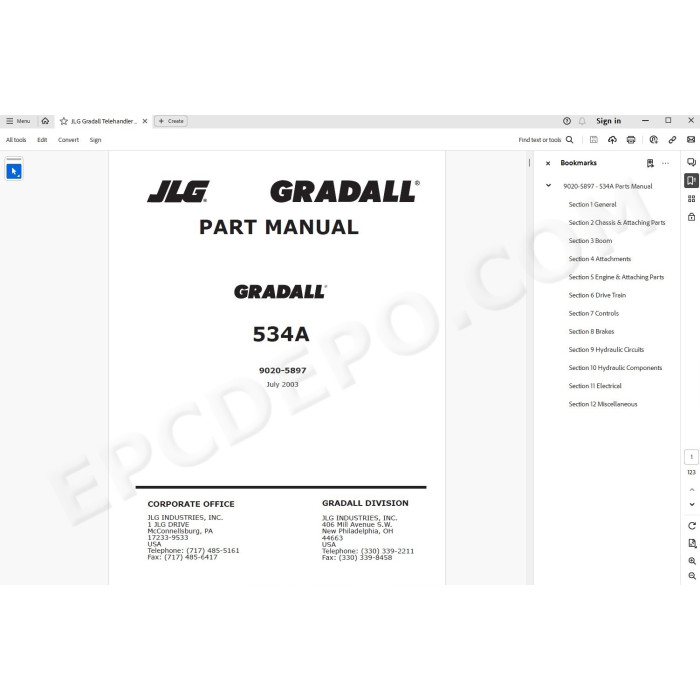Image resolution: width=700 pixels, height=700 pixels.
Task: Open the notifications bell icon
Action: coord(582,121)
